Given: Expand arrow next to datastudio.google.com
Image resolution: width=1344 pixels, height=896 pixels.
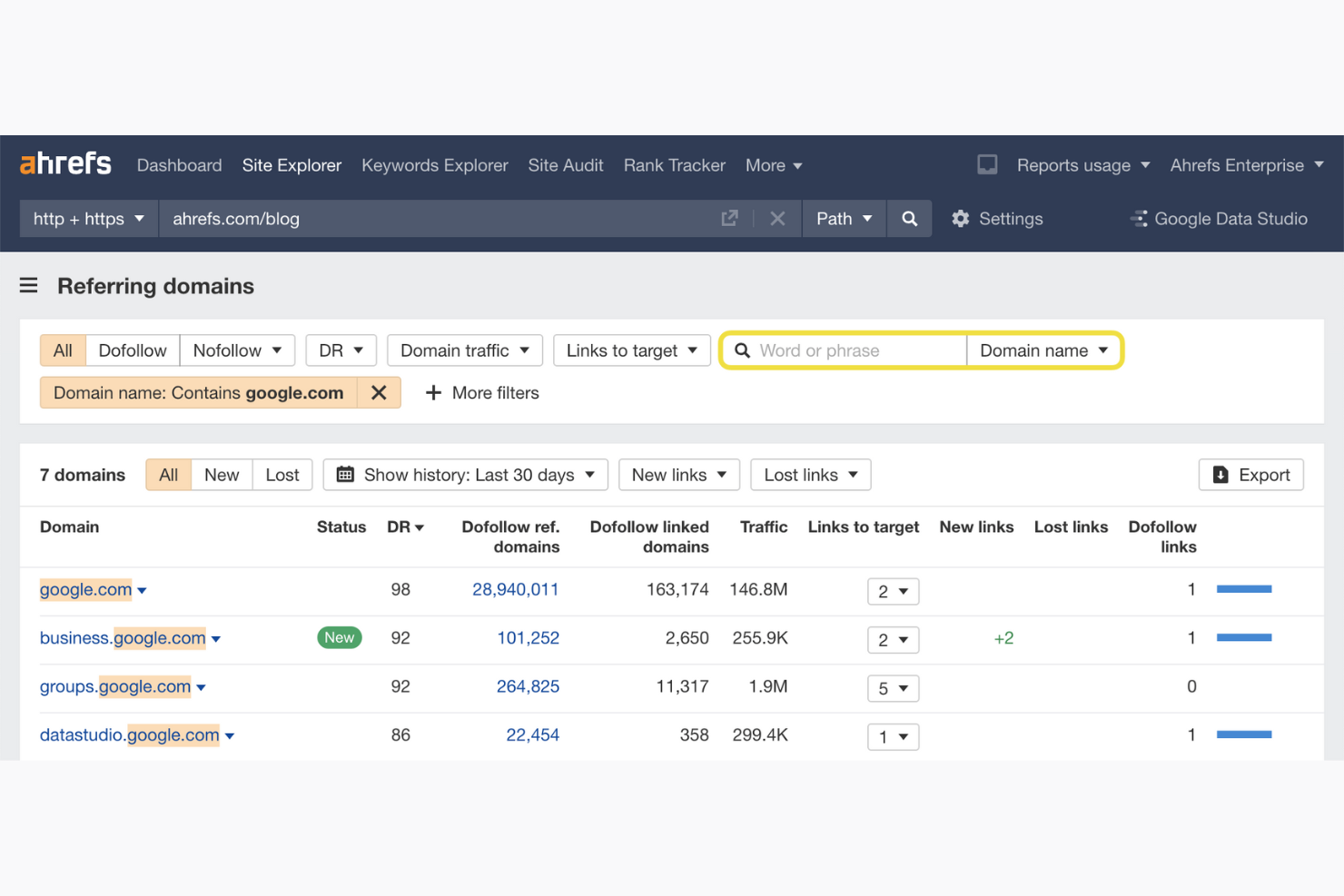Looking at the screenshot, I should click(x=230, y=737).
